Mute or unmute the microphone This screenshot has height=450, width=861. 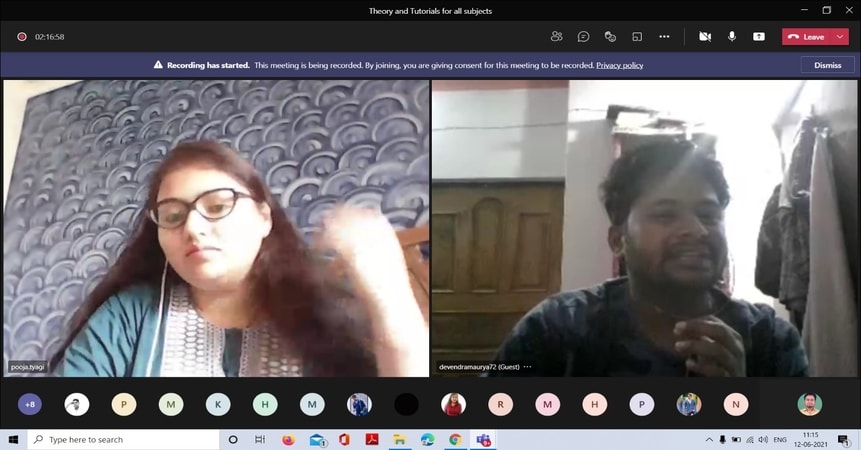click(x=732, y=36)
